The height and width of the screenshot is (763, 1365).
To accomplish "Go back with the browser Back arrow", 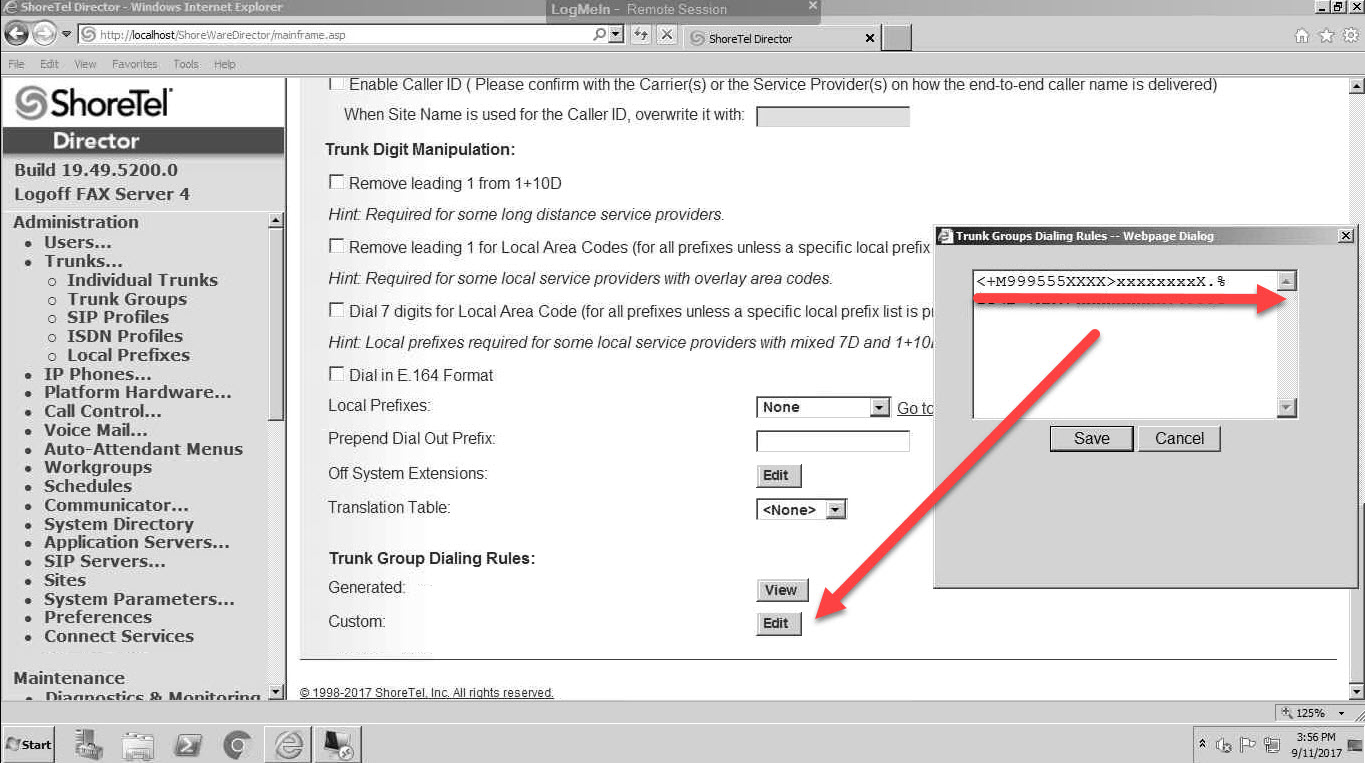I will pos(16,34).
